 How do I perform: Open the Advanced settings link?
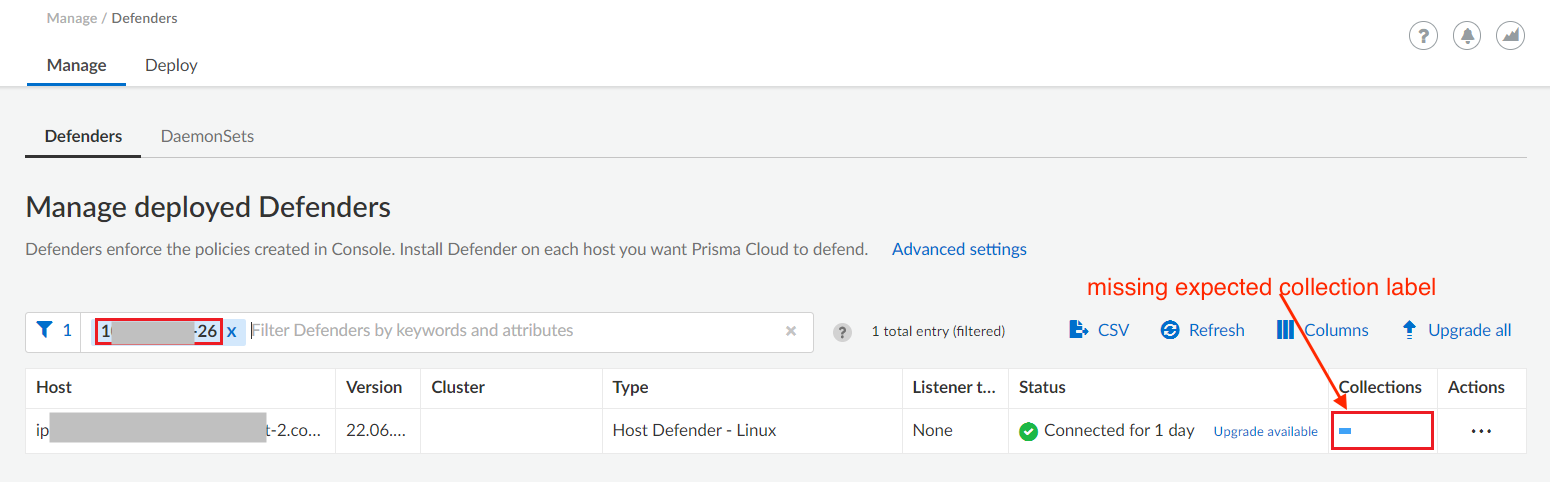(x=959, y=249)
